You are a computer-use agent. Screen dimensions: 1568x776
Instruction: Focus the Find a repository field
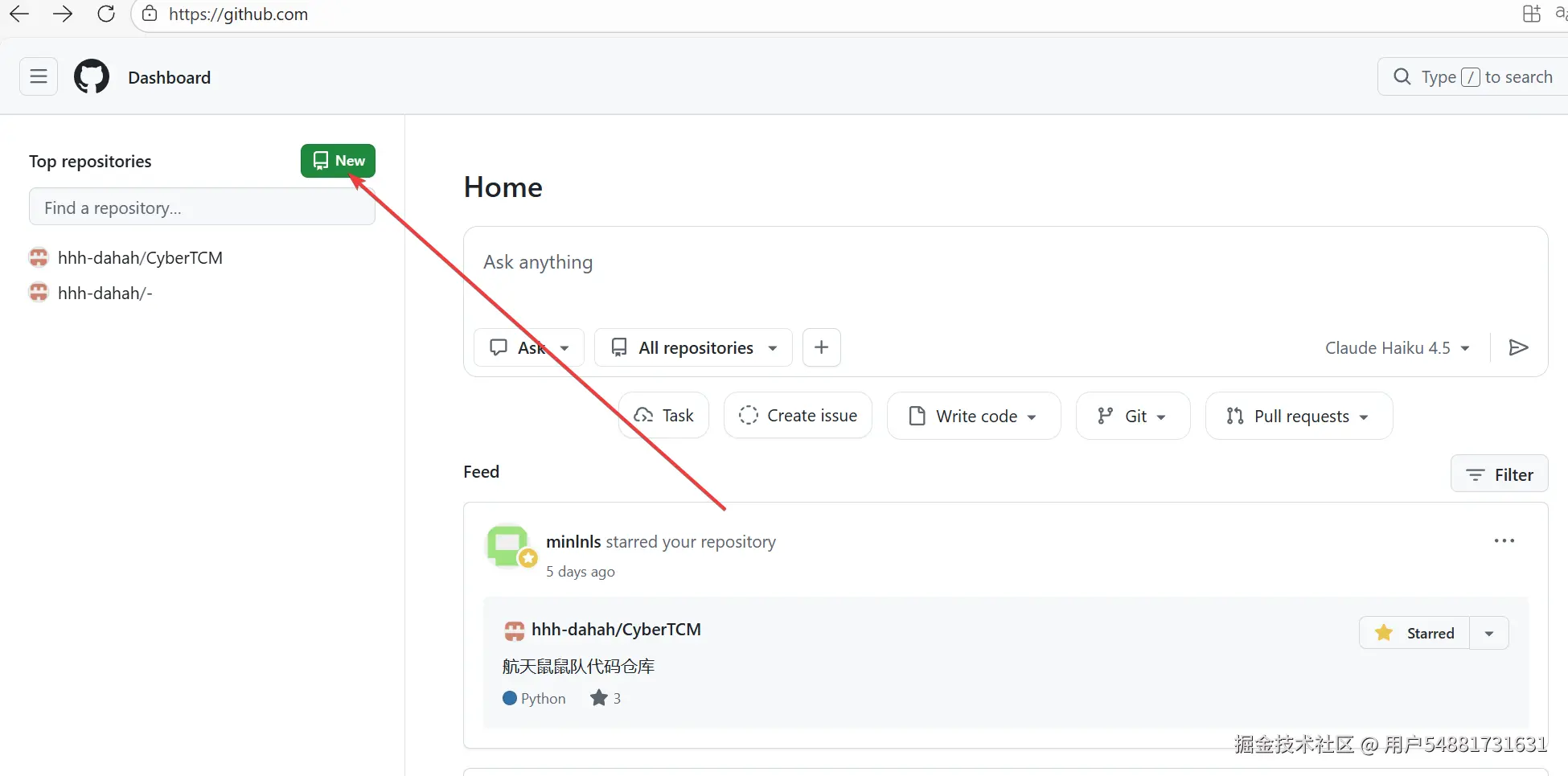point(202,207)
